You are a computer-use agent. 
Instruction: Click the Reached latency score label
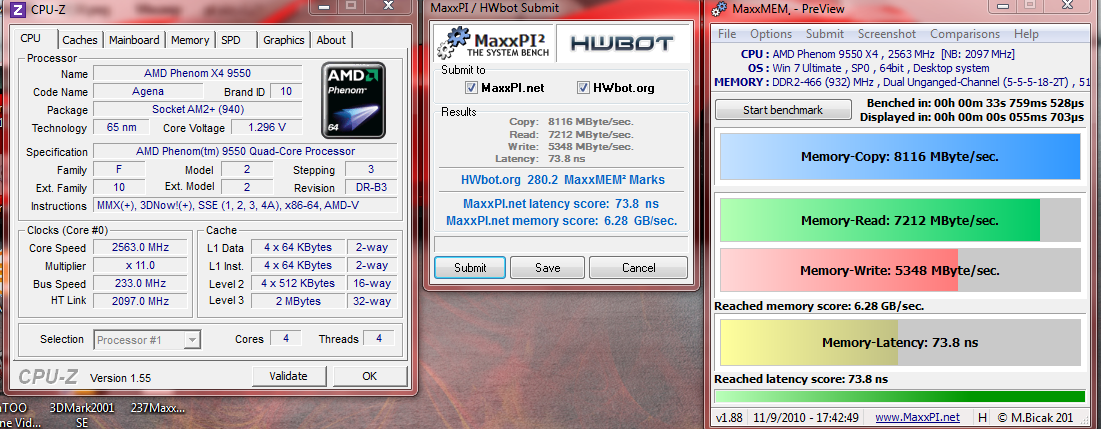pos(800,378)
